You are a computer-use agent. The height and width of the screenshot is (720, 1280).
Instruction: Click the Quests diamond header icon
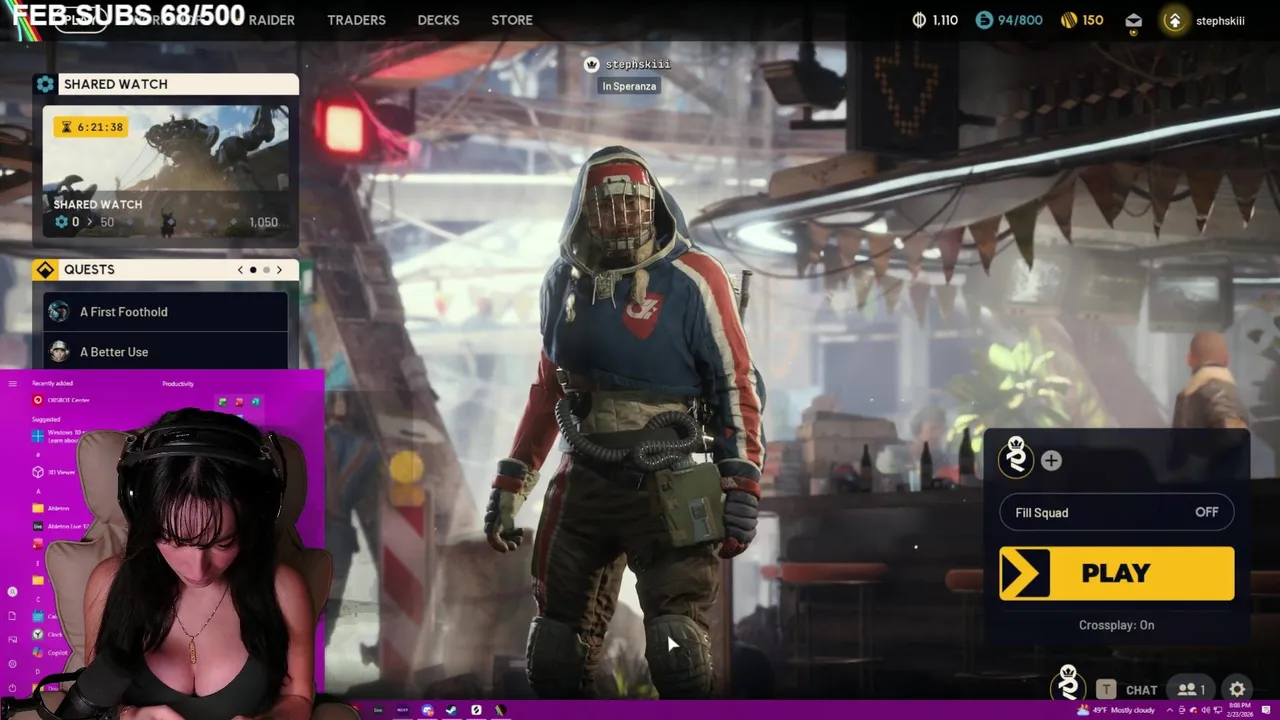45,270
